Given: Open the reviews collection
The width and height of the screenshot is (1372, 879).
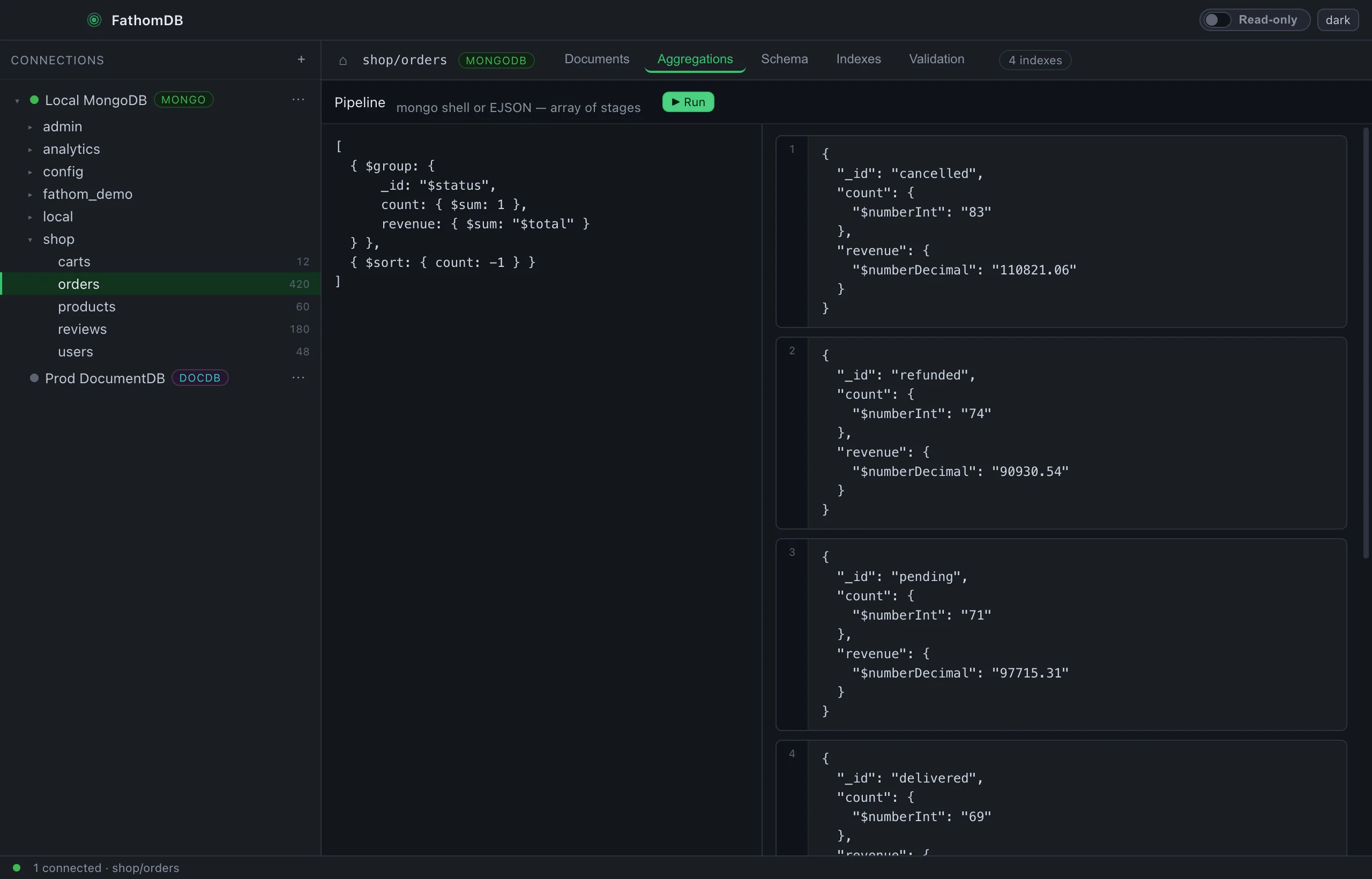Looking at the screenshot, I should click(x=160, y=329).
